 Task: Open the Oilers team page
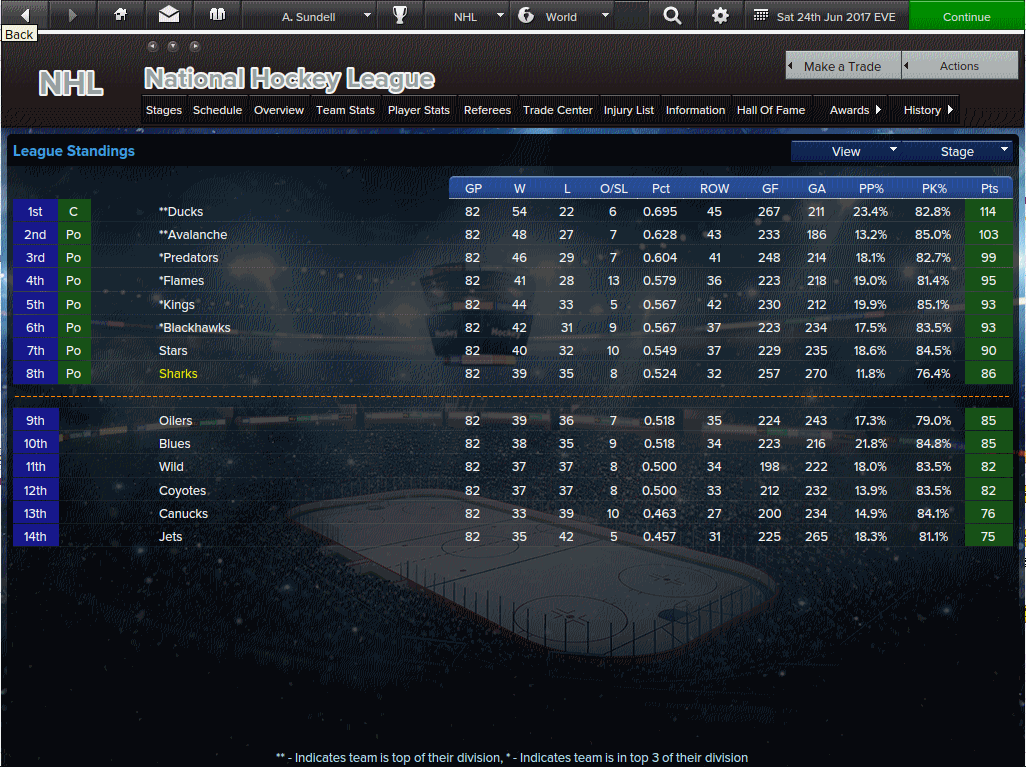(x=175, y=420)
